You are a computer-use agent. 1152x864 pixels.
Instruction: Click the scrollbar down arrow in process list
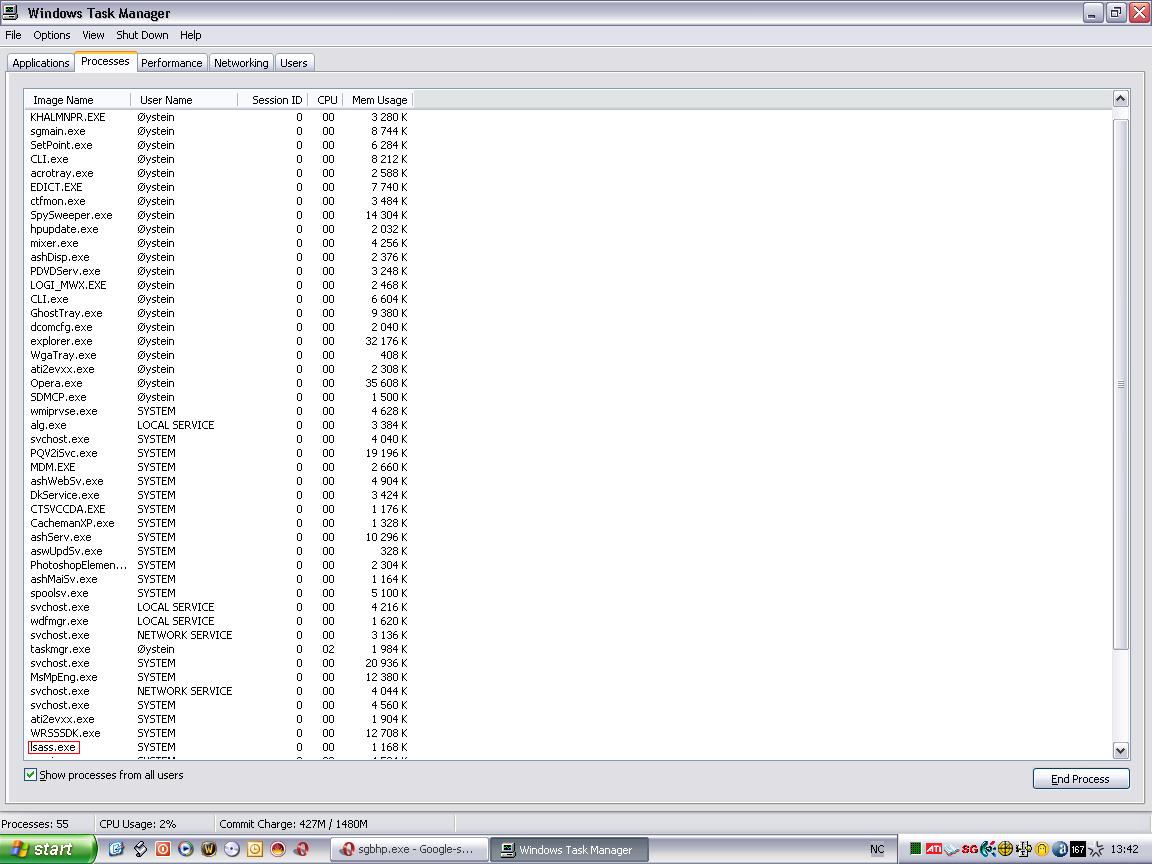pyautogui.click(x=1120, y=750)
